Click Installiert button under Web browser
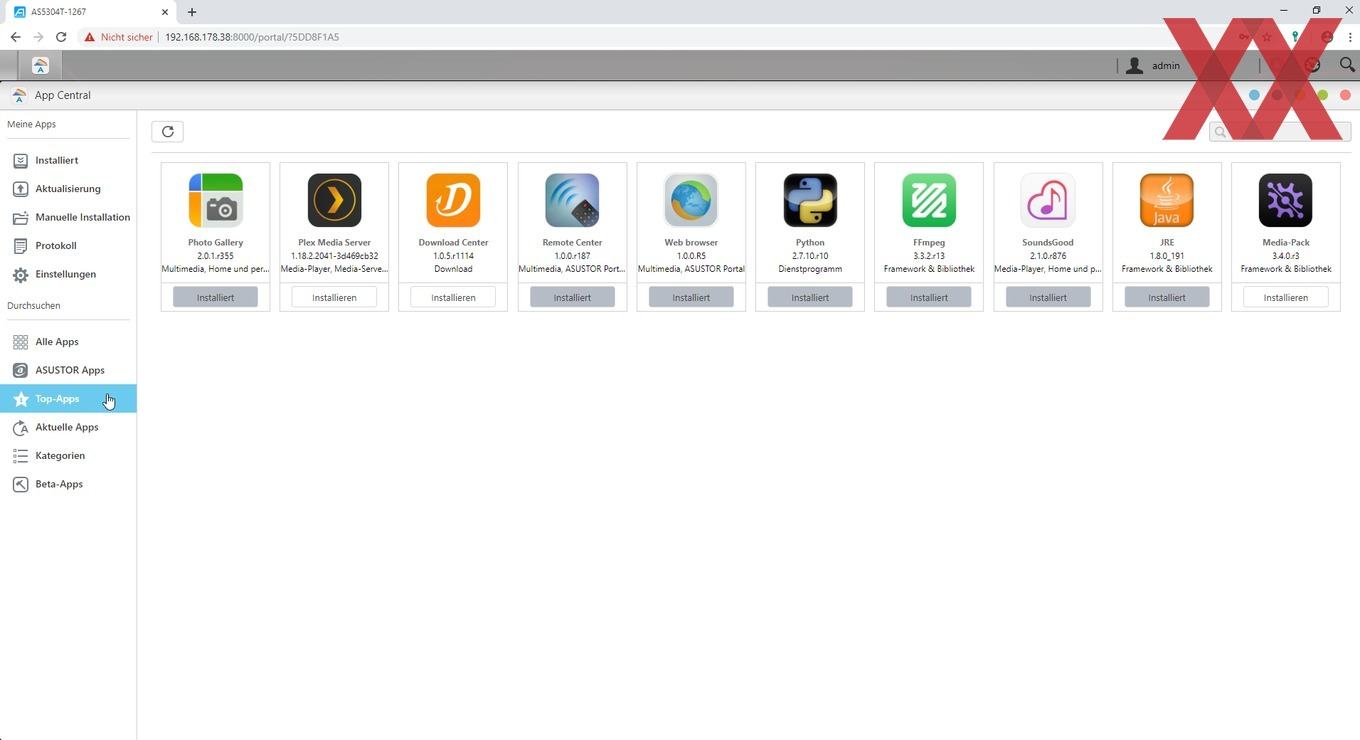 pyautogui.click(x=691, y=297)
